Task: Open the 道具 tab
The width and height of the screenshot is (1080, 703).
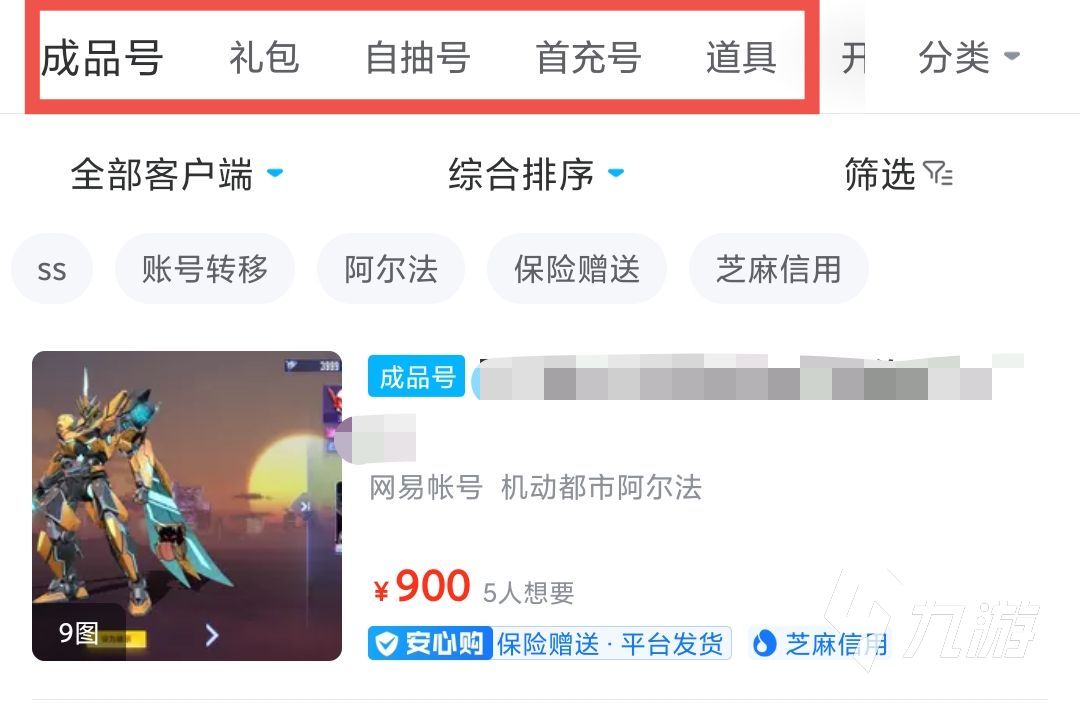Action: 742,58
